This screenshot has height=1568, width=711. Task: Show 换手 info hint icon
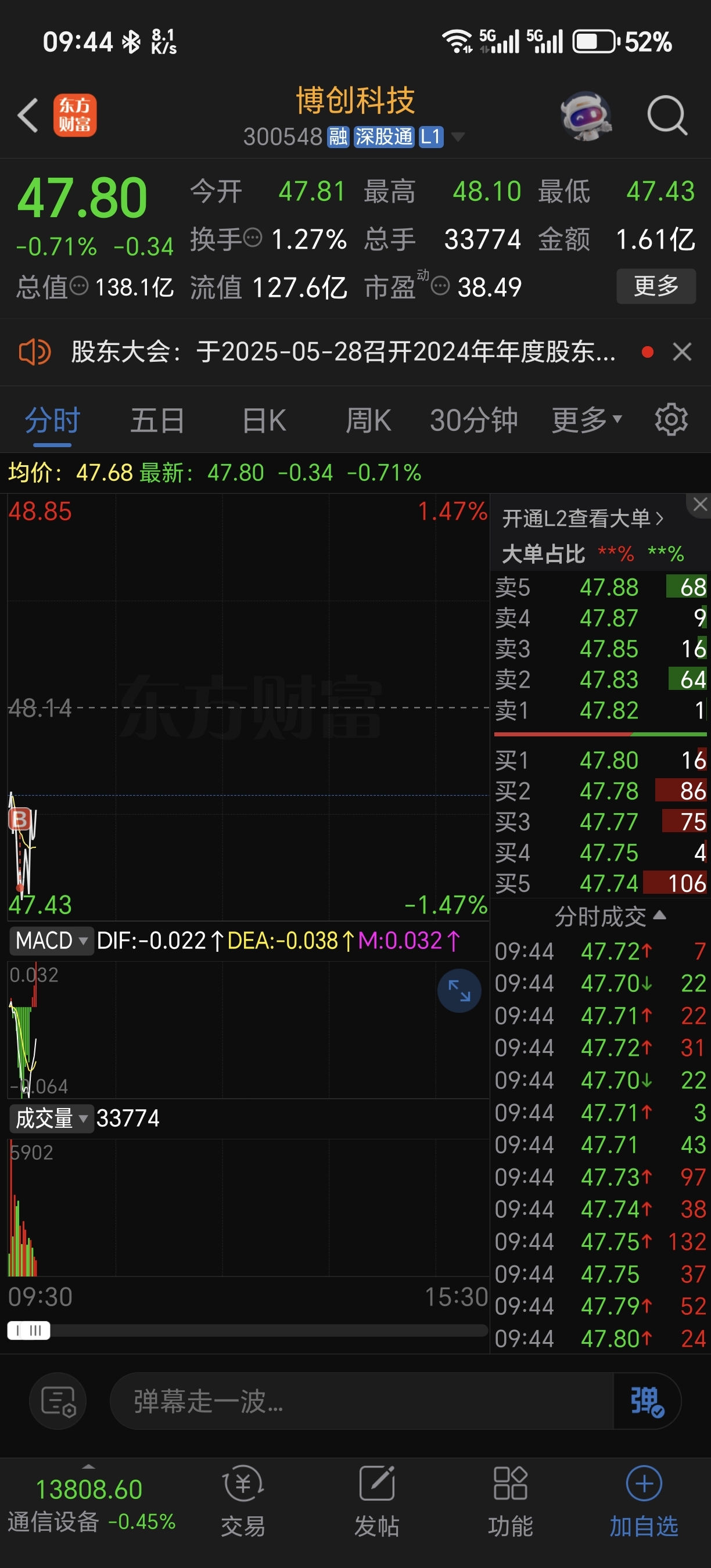coord(253,238)
